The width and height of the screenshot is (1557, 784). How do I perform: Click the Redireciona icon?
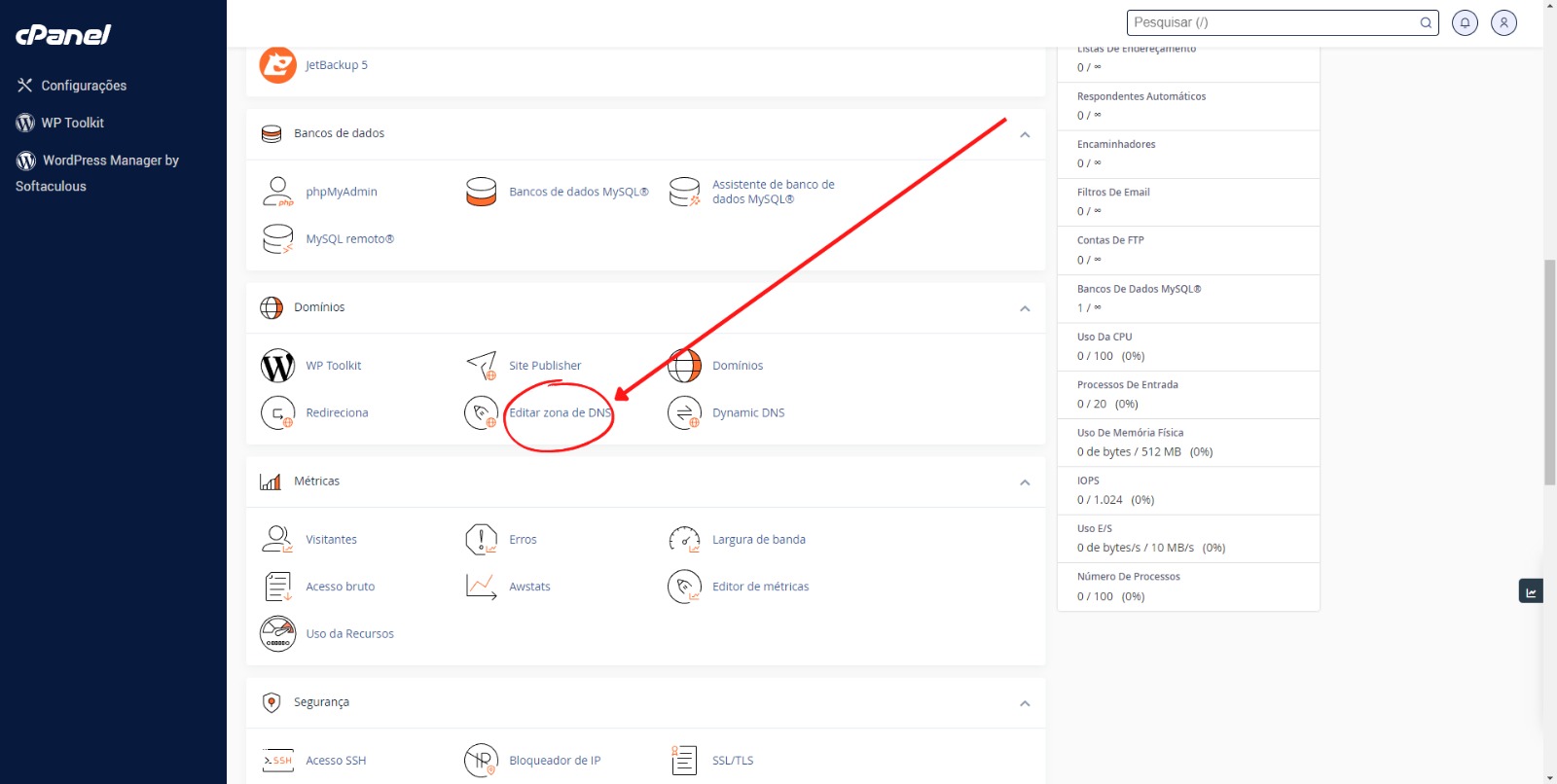(277, 412)
